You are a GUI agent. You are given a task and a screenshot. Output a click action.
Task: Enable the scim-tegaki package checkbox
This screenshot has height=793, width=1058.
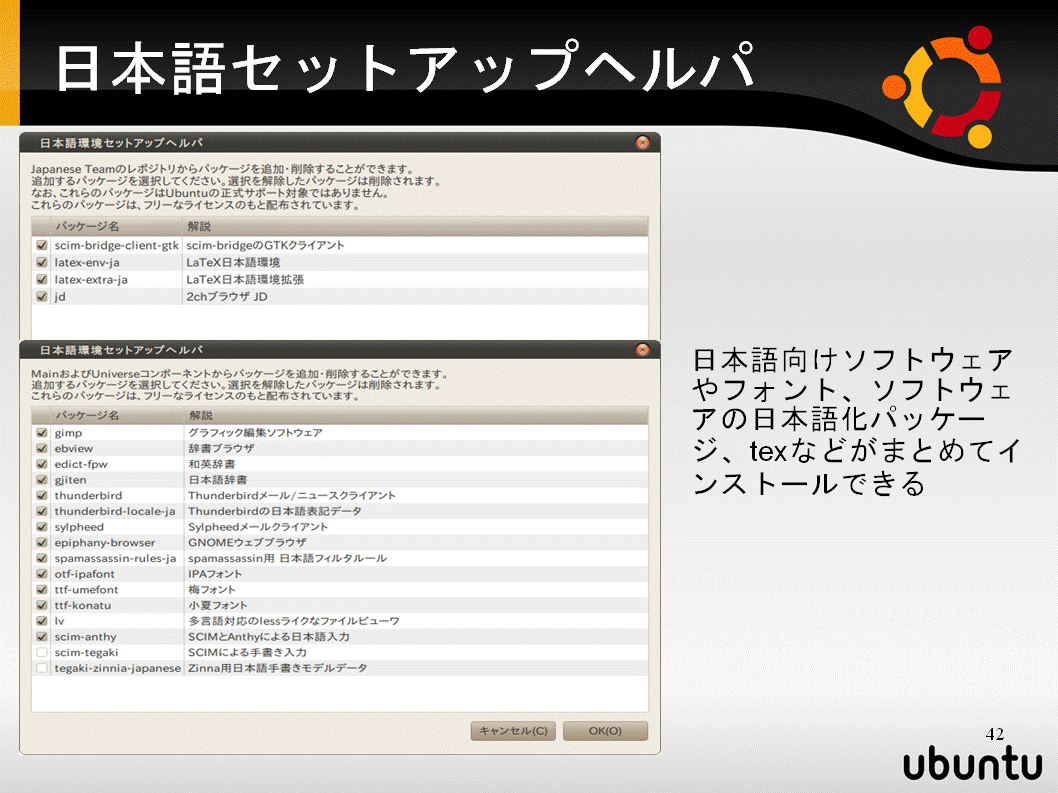[x=42, y=653]
